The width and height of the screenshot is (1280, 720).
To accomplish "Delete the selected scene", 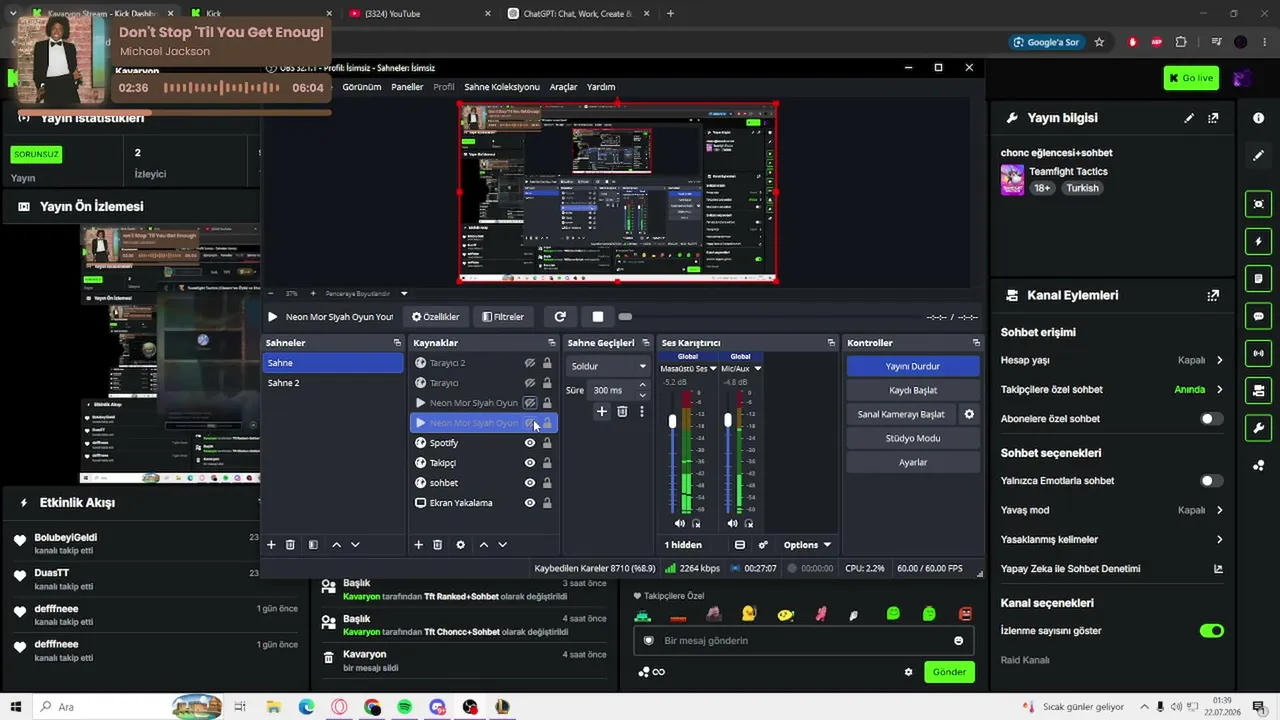I will point(290,545).
